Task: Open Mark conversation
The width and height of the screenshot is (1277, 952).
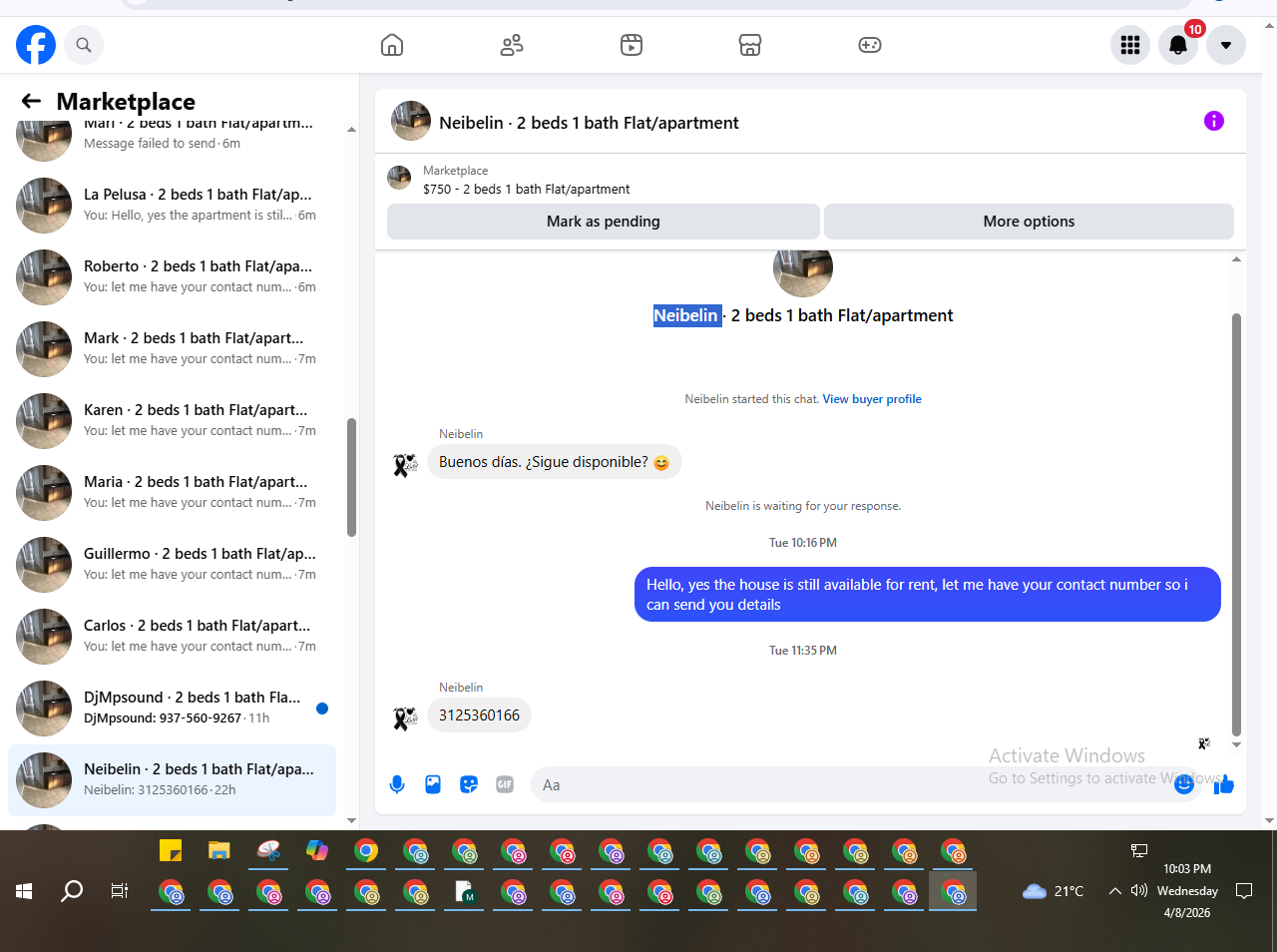Action: [172, 348]
